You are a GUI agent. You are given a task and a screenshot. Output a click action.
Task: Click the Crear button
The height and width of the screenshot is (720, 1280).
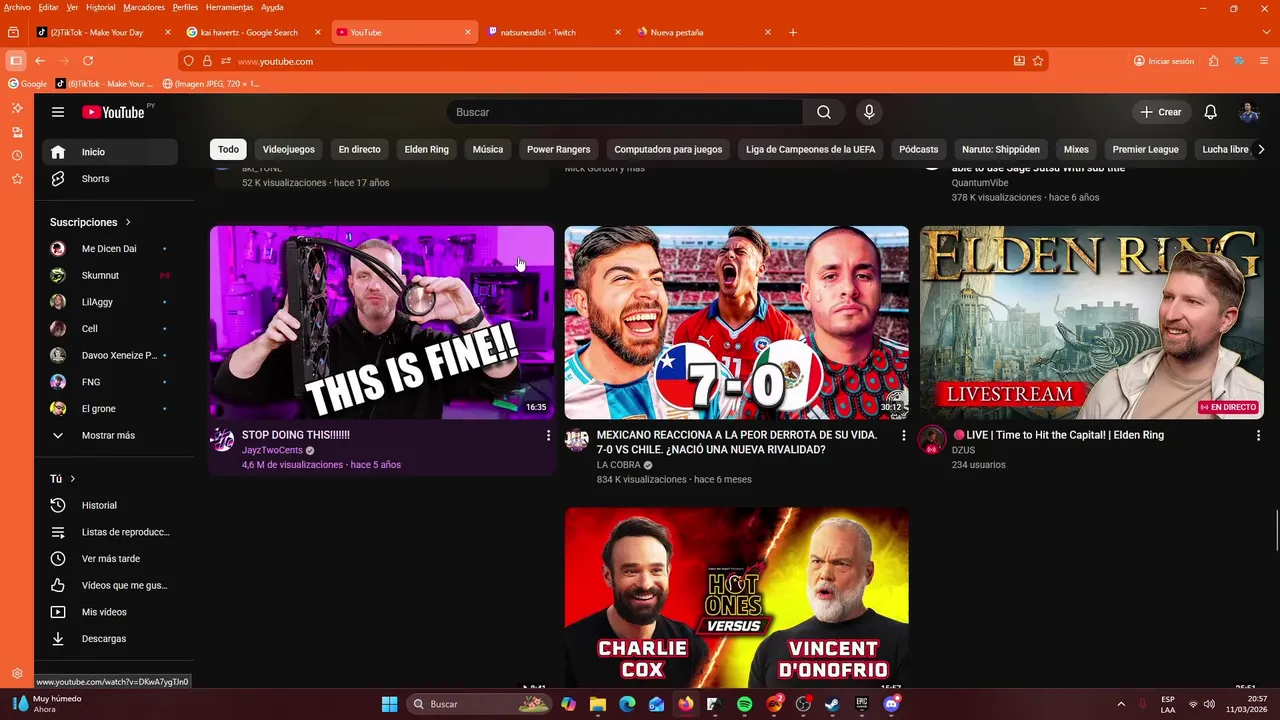click(x=1160, y=112)
